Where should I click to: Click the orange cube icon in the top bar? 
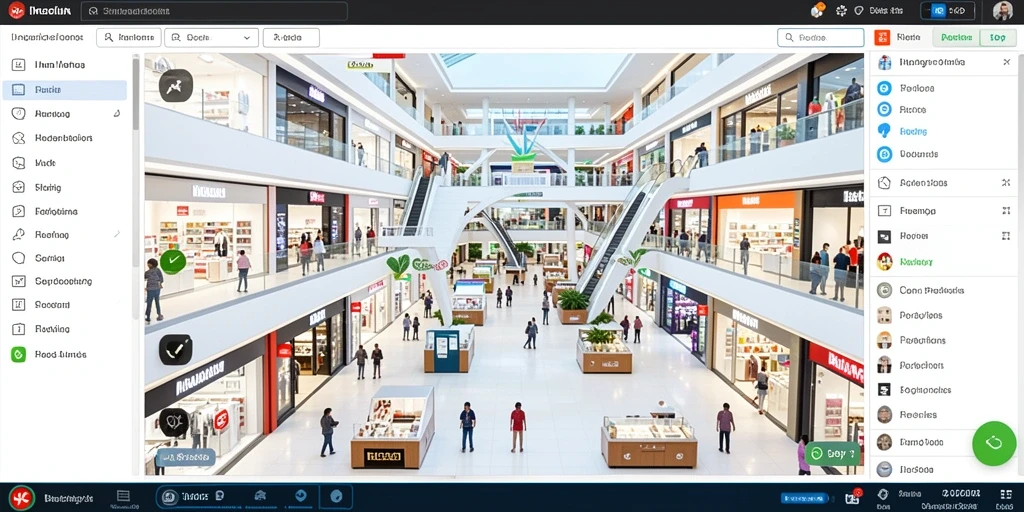point(818,10)
